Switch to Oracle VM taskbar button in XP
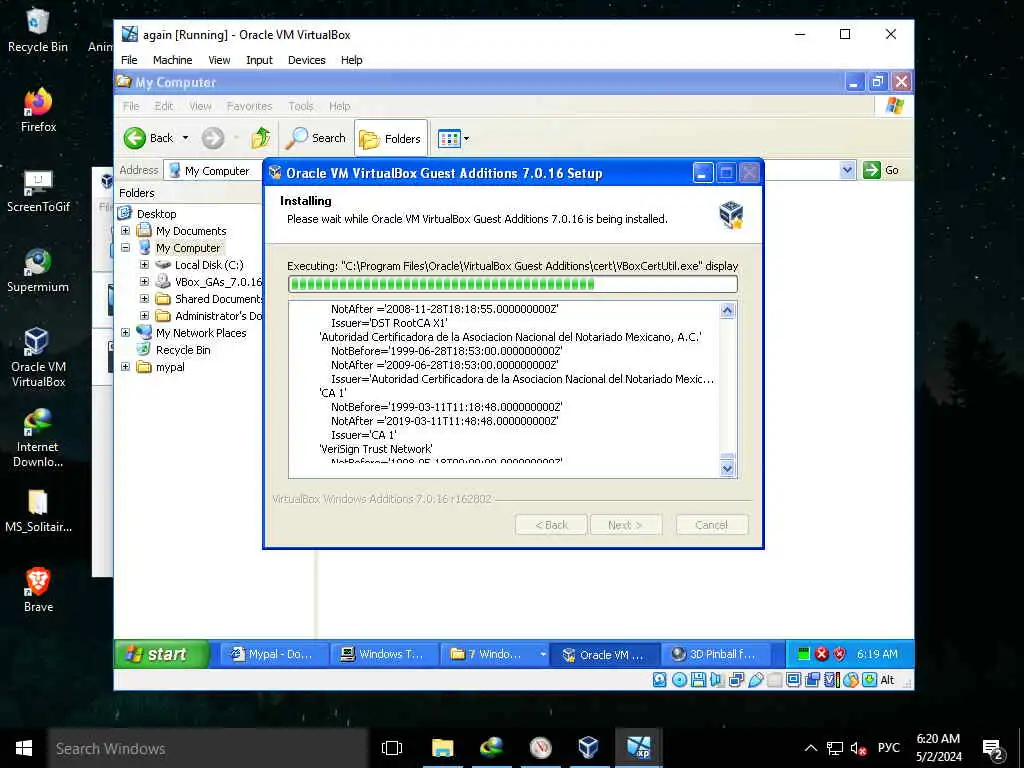 point(605,654)
